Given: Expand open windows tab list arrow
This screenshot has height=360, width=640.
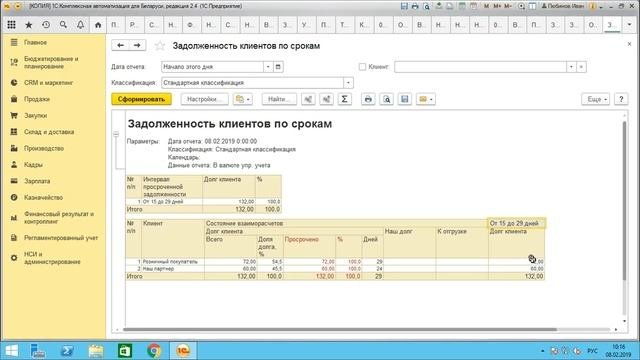Looking at the screenshot, I should pos(629,25).
